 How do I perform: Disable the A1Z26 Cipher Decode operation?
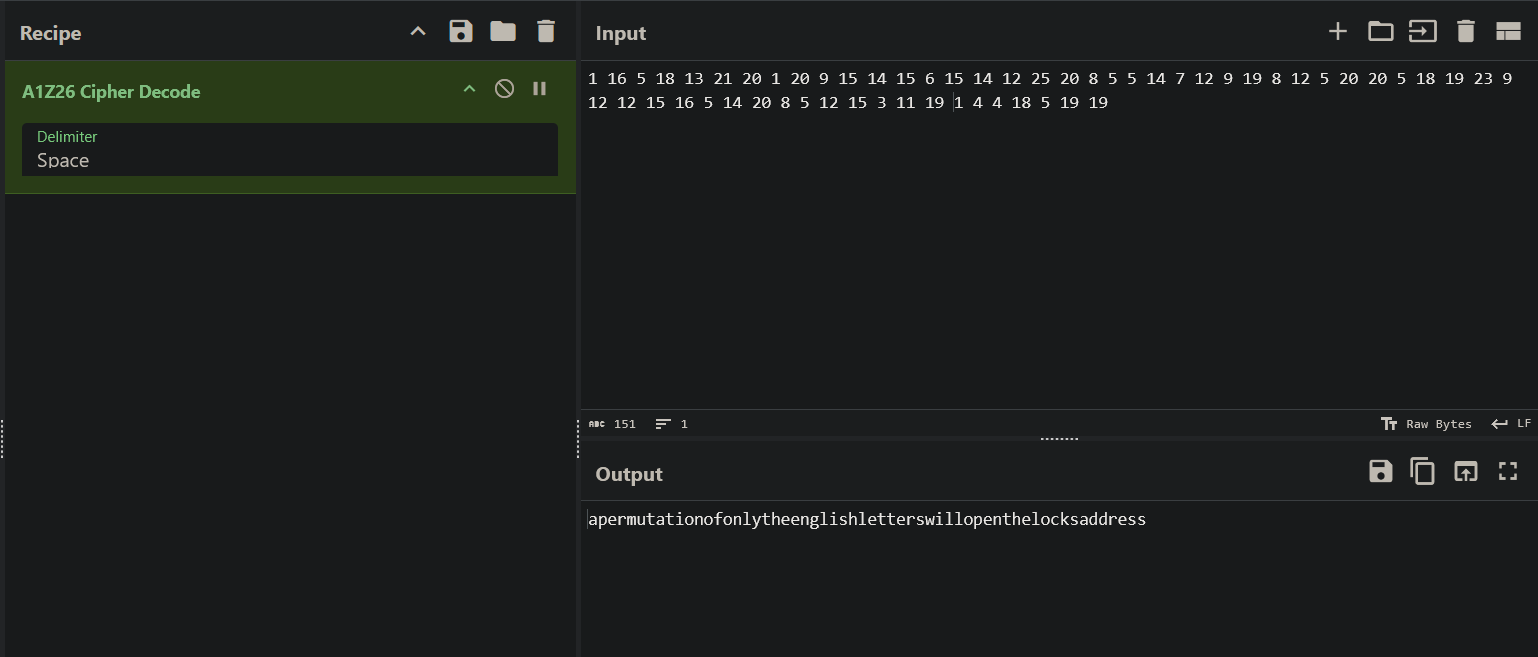[x=505, y=89]
